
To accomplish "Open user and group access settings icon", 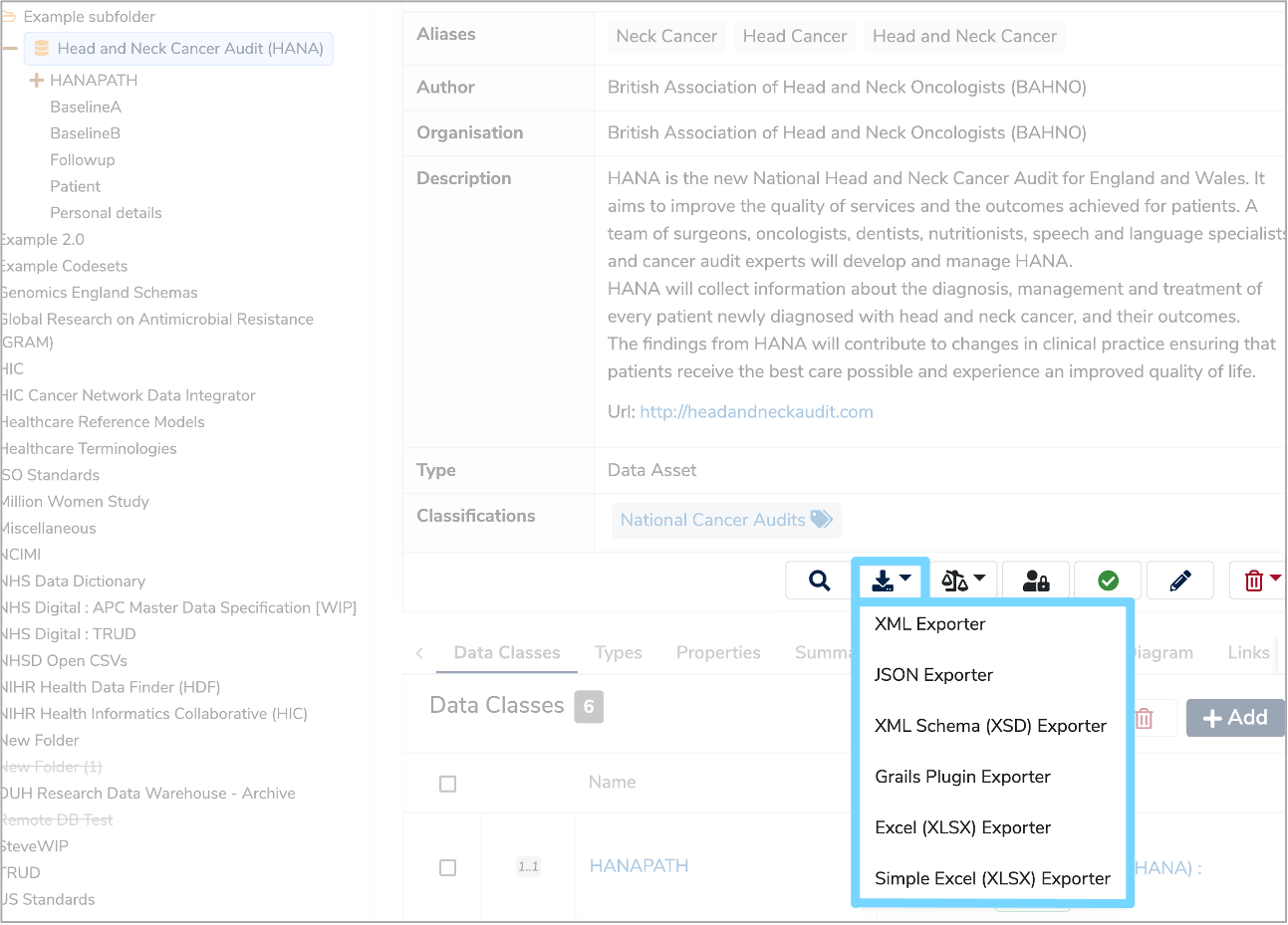I will click(1036, 579).
